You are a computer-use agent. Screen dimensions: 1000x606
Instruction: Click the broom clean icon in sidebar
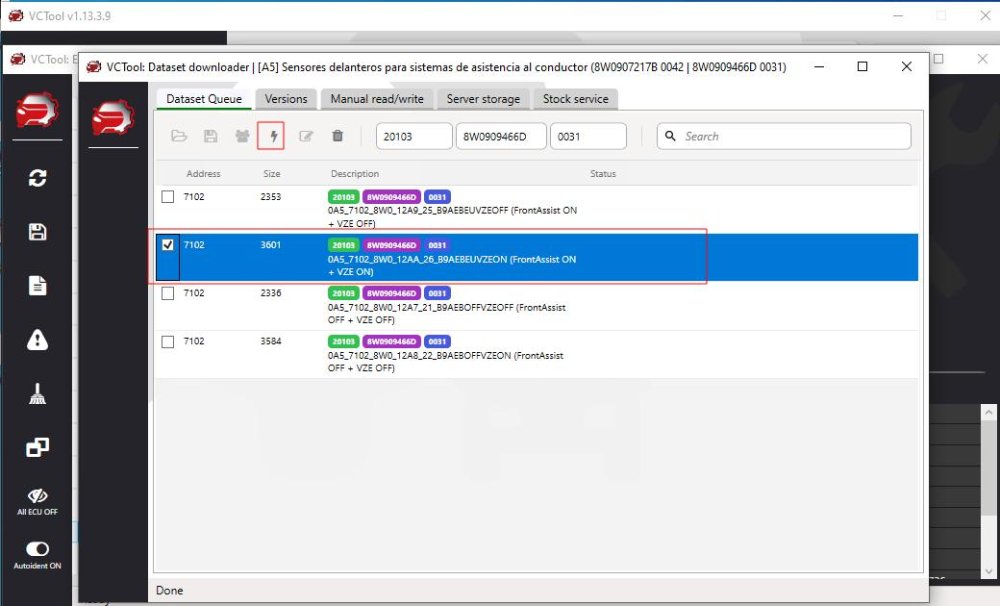coord(37,395)
